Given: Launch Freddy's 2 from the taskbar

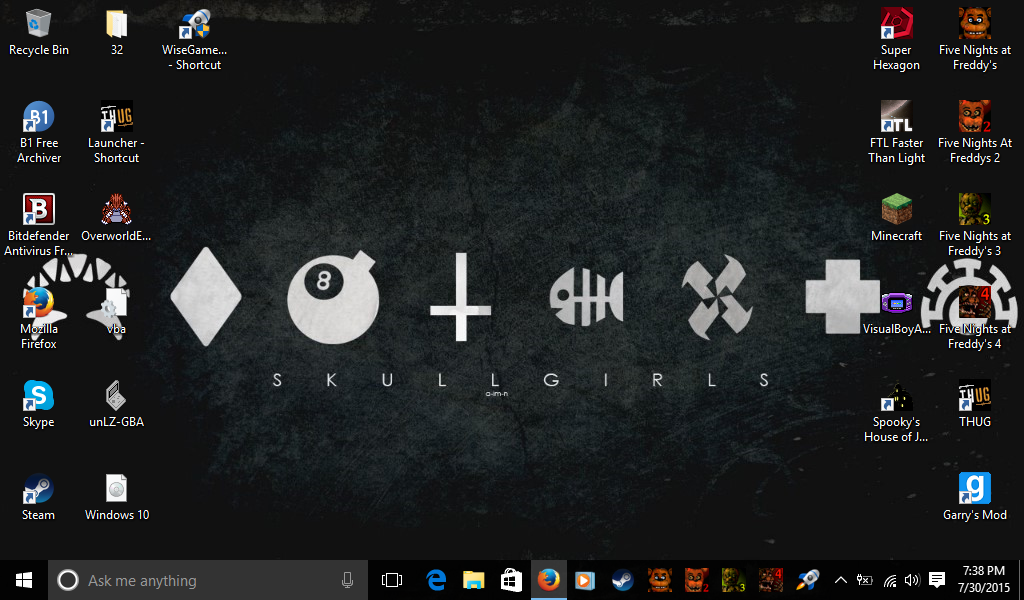Looking at the screenshot, I should point(697,580).
